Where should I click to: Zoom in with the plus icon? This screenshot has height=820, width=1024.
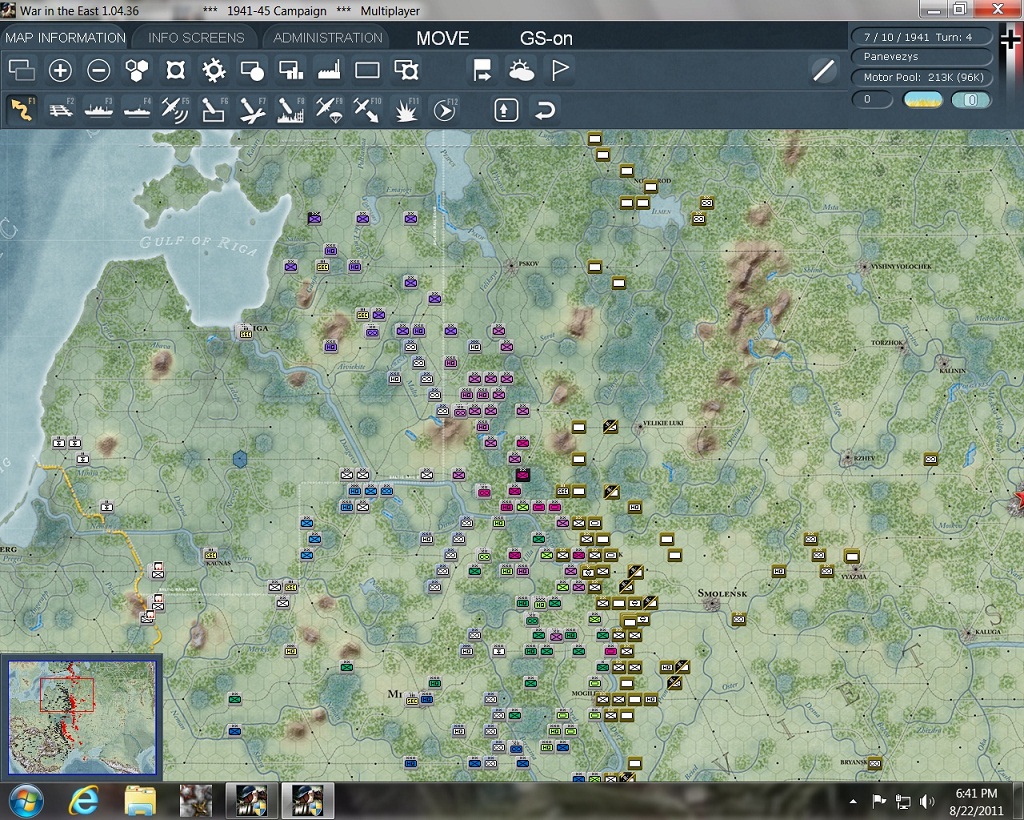point(60,70)
